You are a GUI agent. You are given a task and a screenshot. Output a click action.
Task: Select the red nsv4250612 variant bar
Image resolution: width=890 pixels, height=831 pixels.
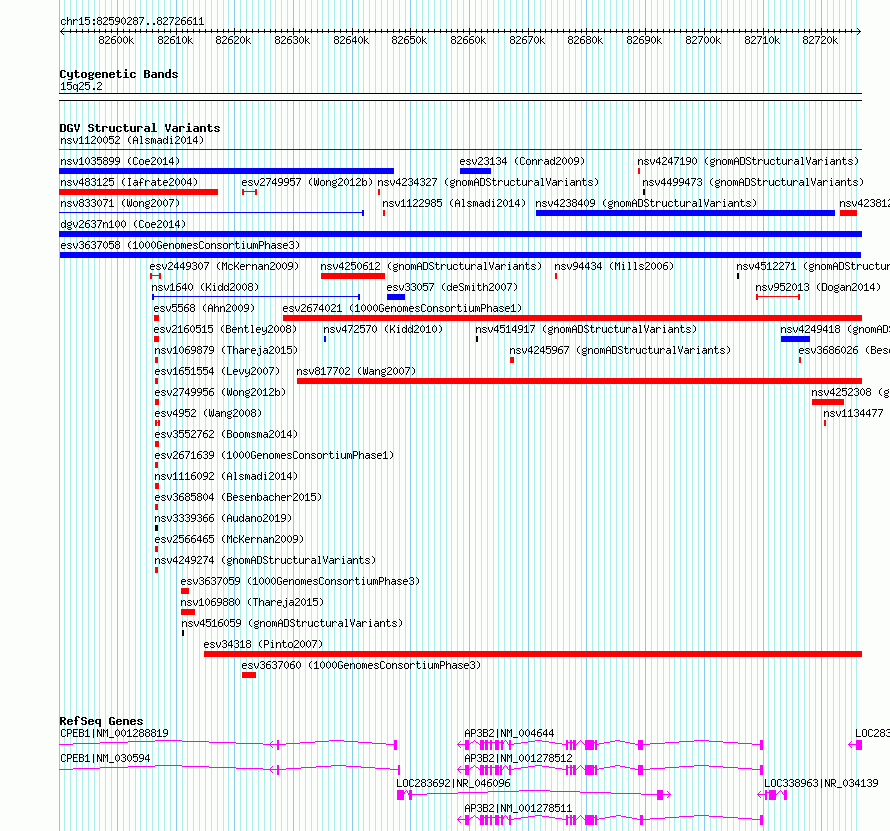click(352, 276)
